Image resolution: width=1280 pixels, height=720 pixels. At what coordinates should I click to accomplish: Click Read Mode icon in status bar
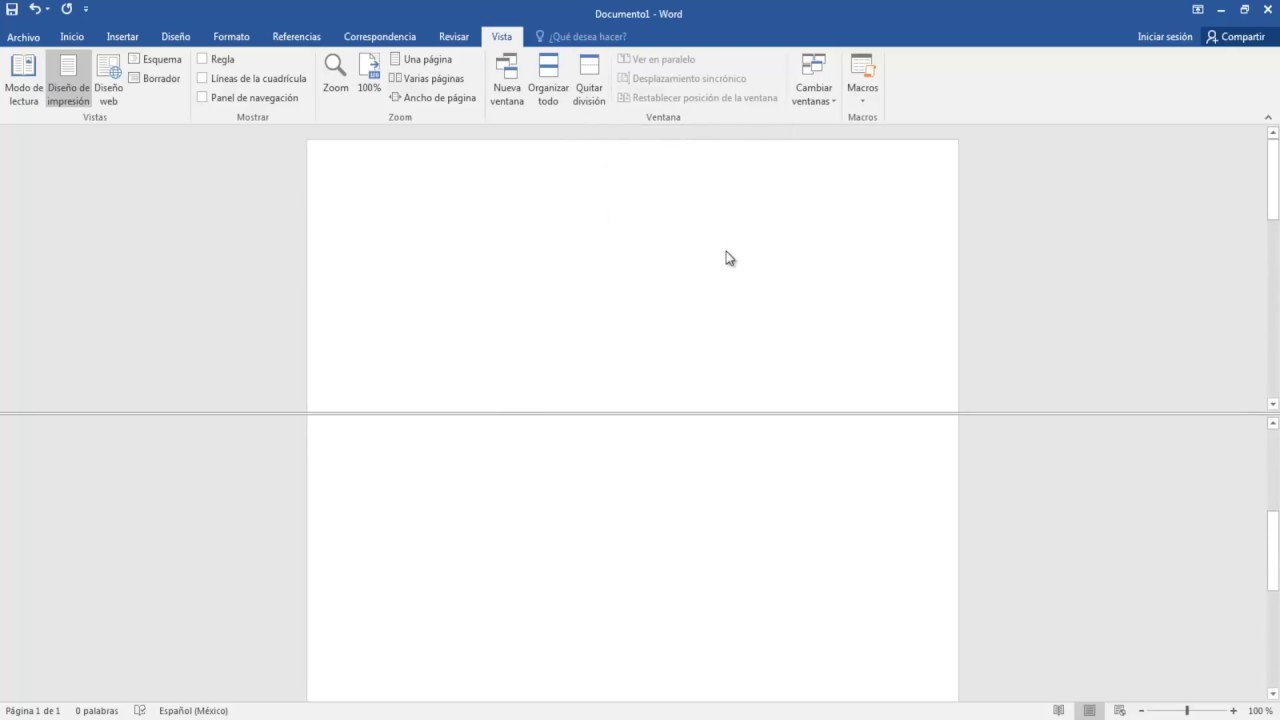pos(1059,711)
